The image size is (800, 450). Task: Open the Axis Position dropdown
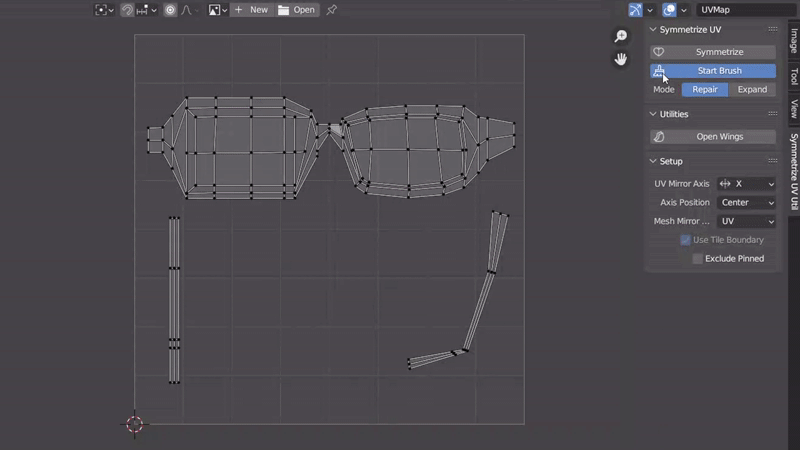(x=746, y=203)
